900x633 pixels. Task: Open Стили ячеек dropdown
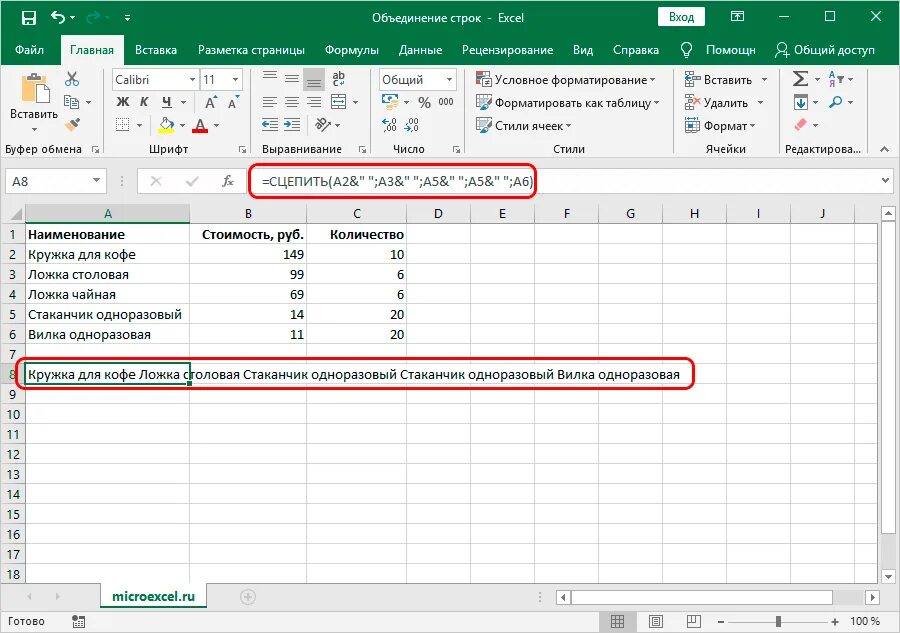tap(524, 125)
